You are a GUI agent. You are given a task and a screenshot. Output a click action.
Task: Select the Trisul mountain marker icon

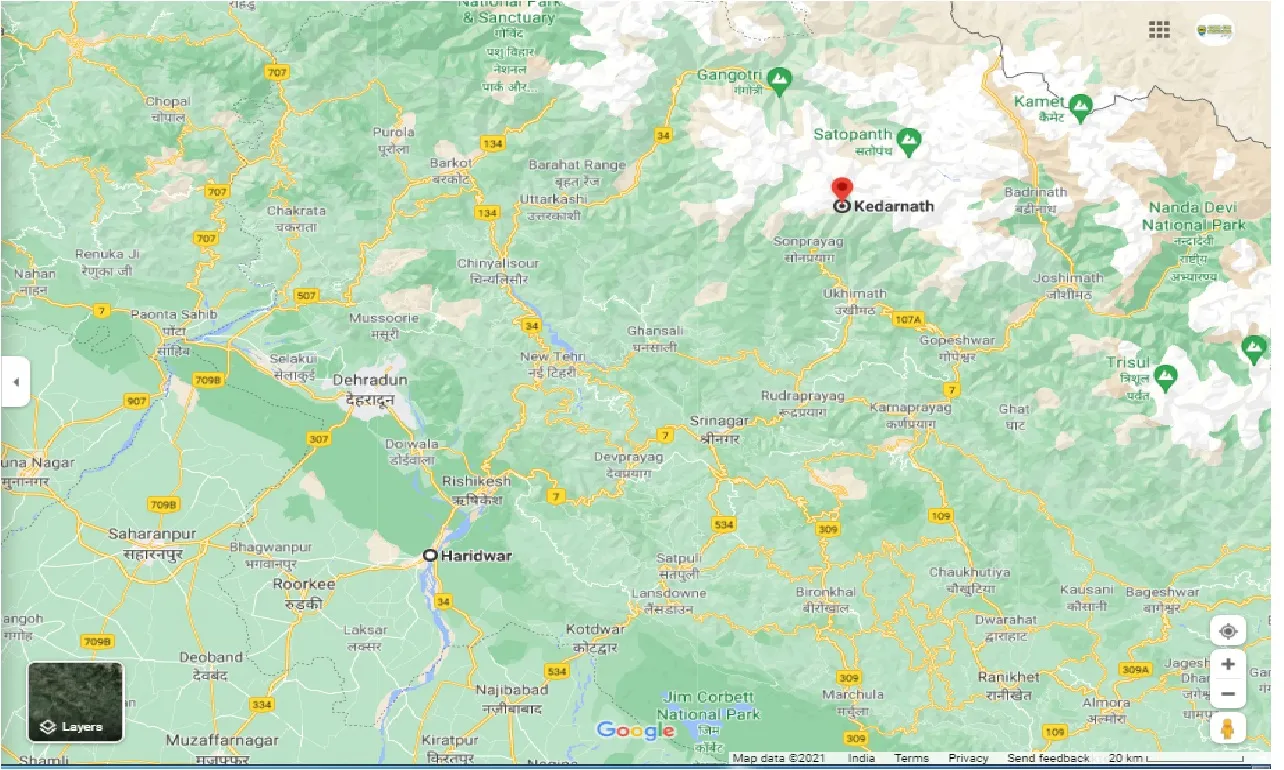click(1165, 376)
